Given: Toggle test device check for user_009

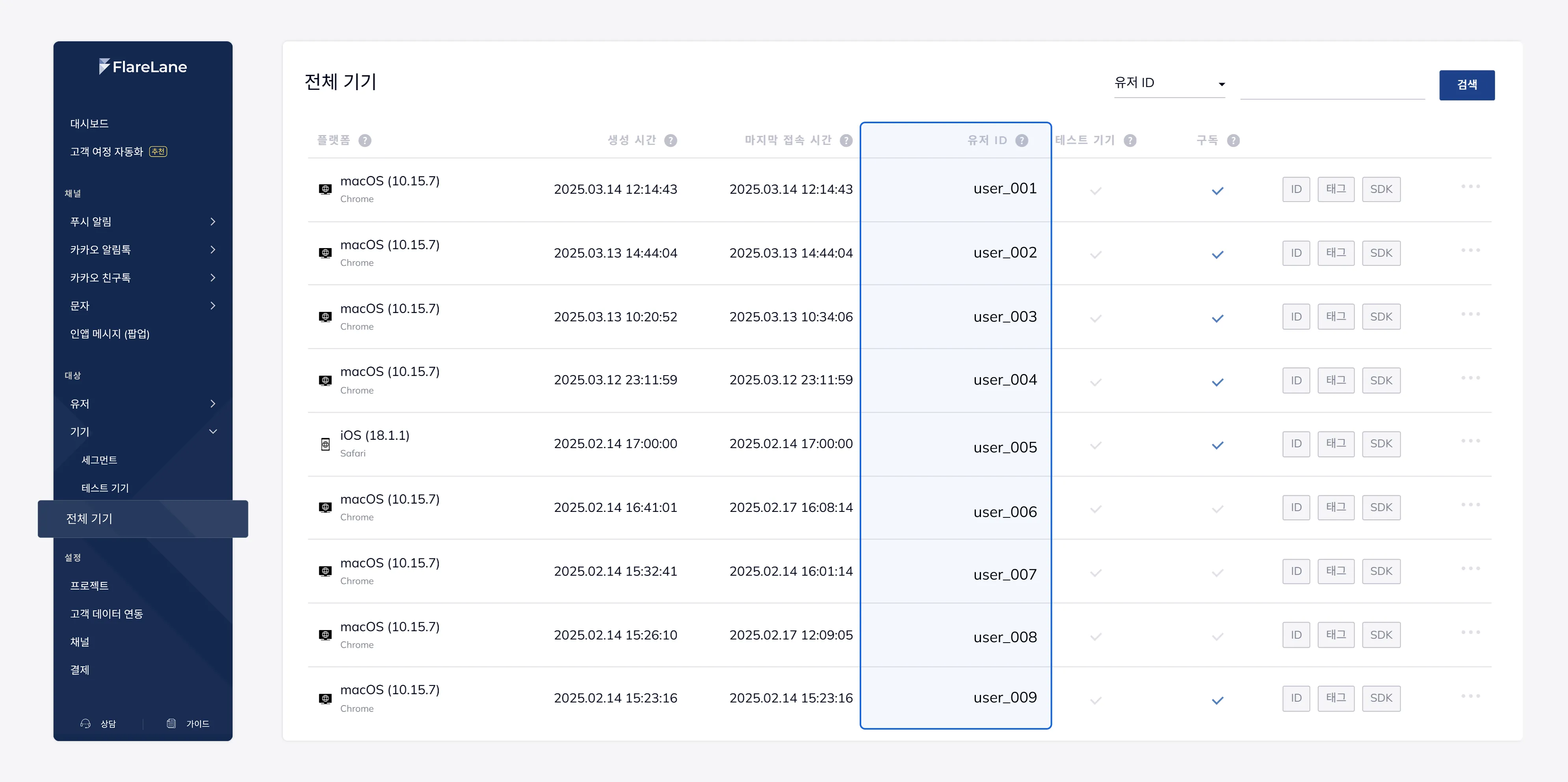Looking at the screenshot, I should pyautogui.click(x=1096, y=700).
